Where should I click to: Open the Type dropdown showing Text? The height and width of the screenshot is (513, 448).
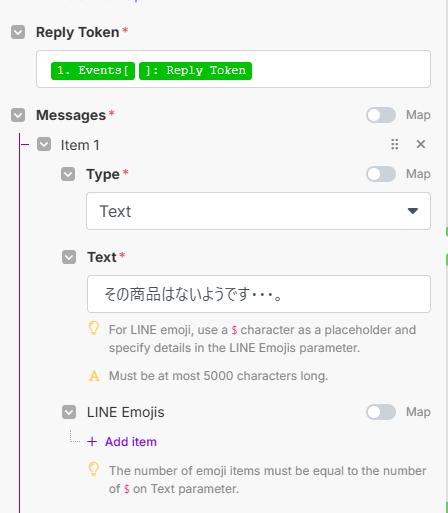coord(258,211)
